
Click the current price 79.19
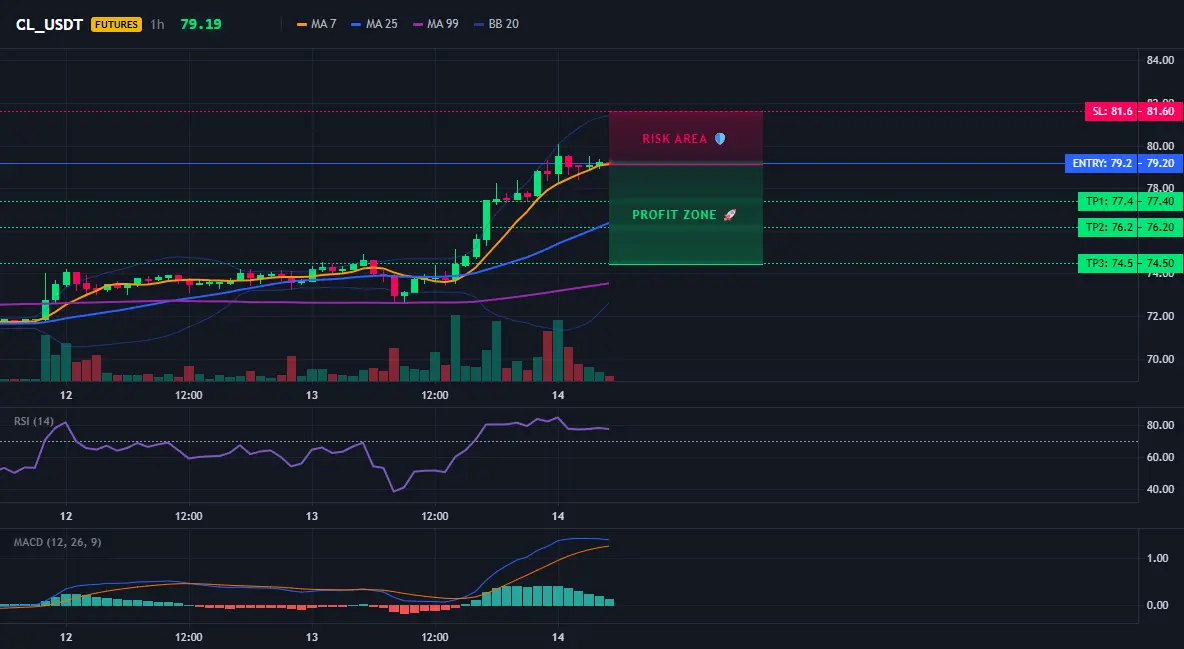coord(201,24)
